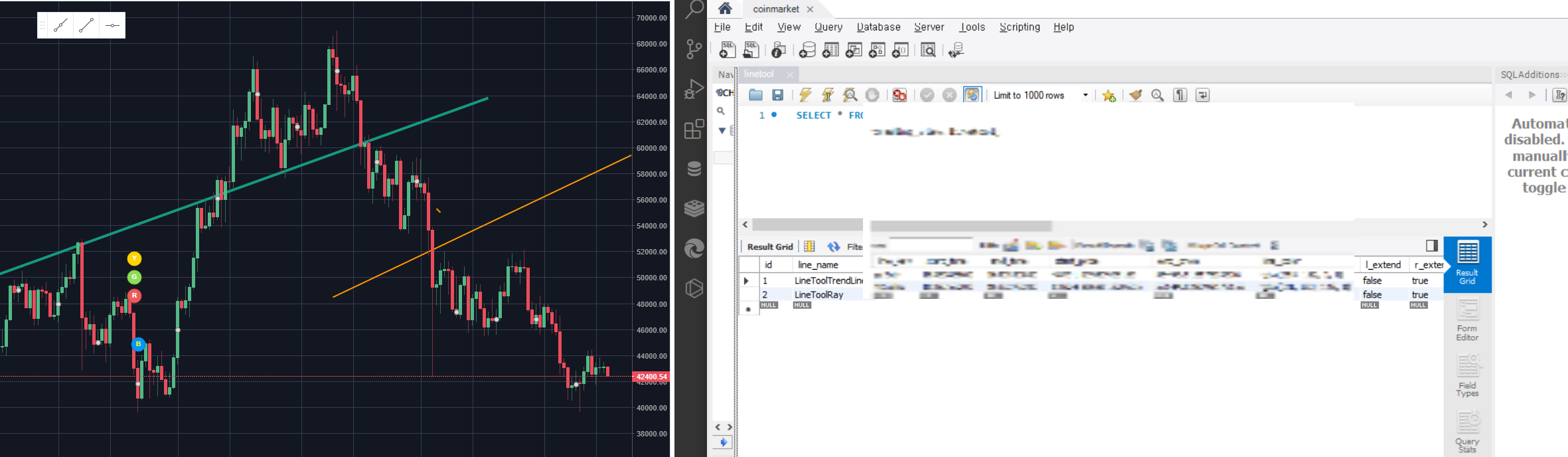Go to MySQL Workbench home tab
The image size is (1568, 457).
tap(725, 8)
